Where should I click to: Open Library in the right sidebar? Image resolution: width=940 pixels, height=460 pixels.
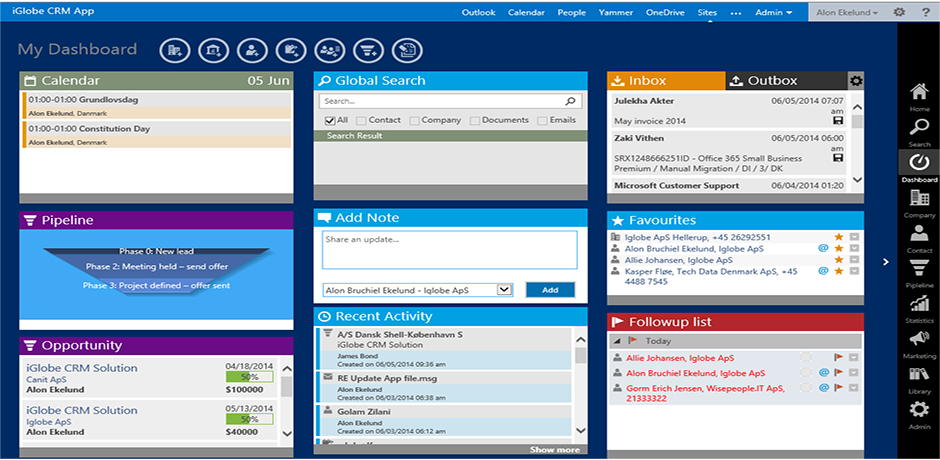(919, 380)
